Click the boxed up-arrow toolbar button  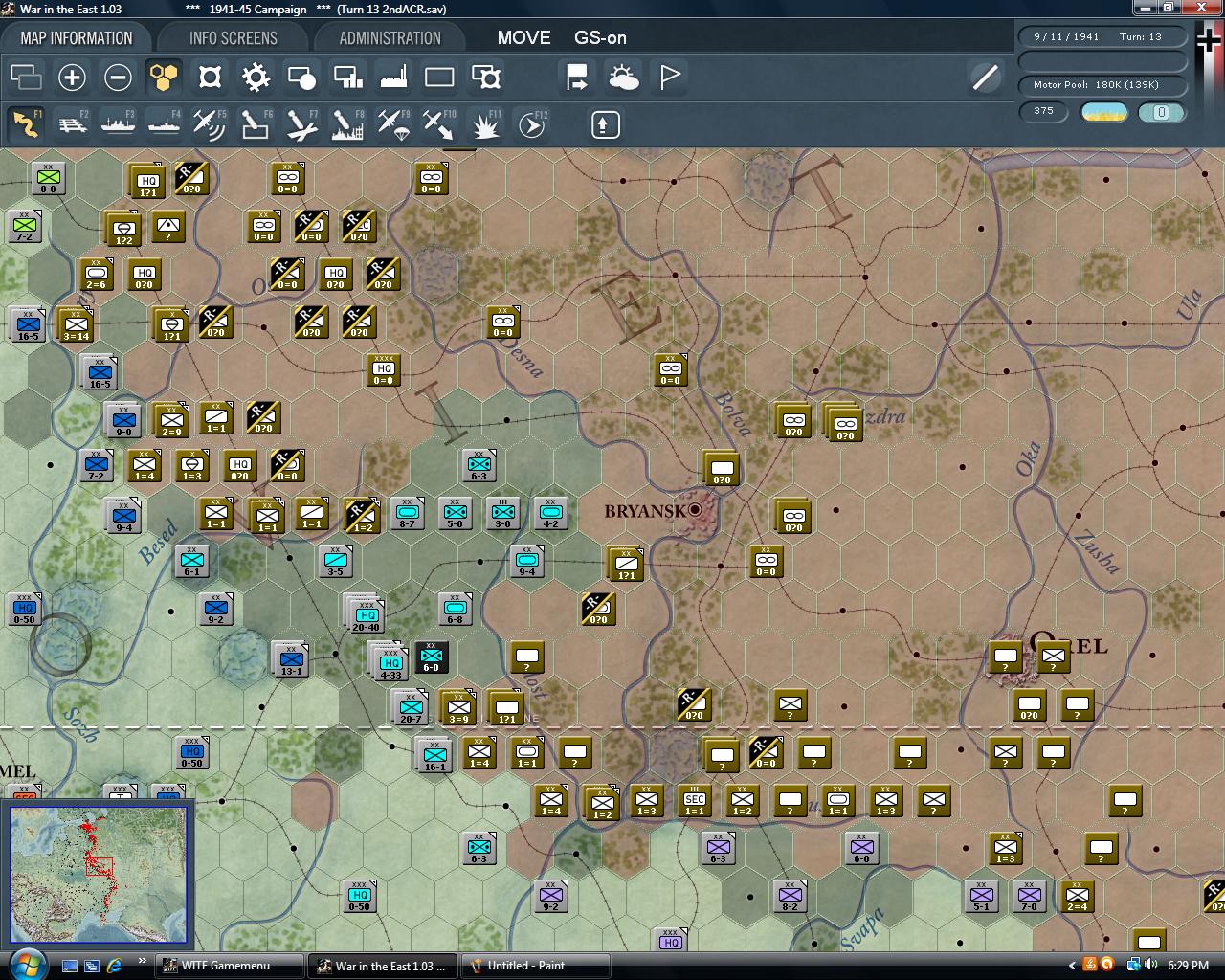click(x=605, y=124)
